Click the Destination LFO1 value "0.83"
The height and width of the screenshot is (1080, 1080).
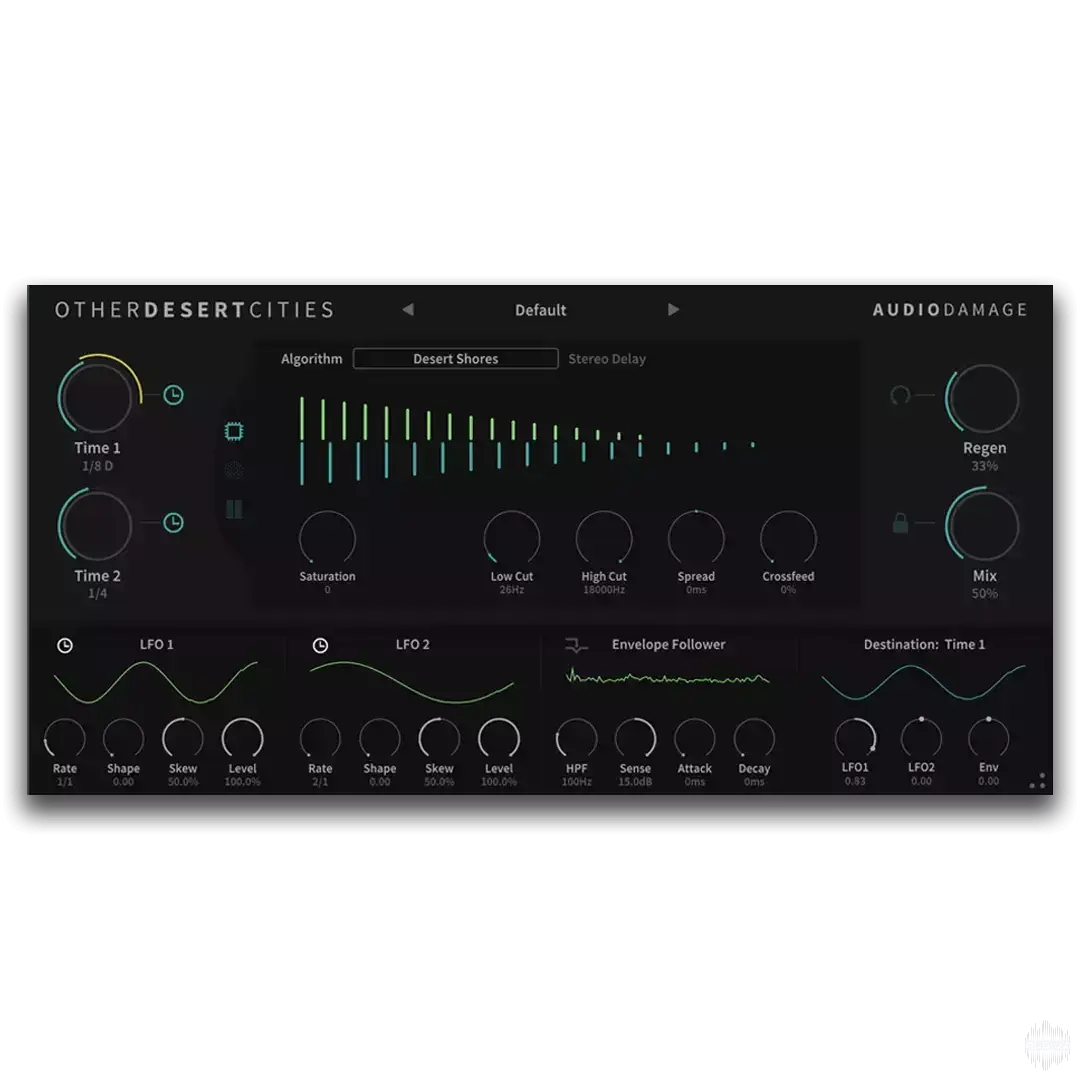click(855, 781)
